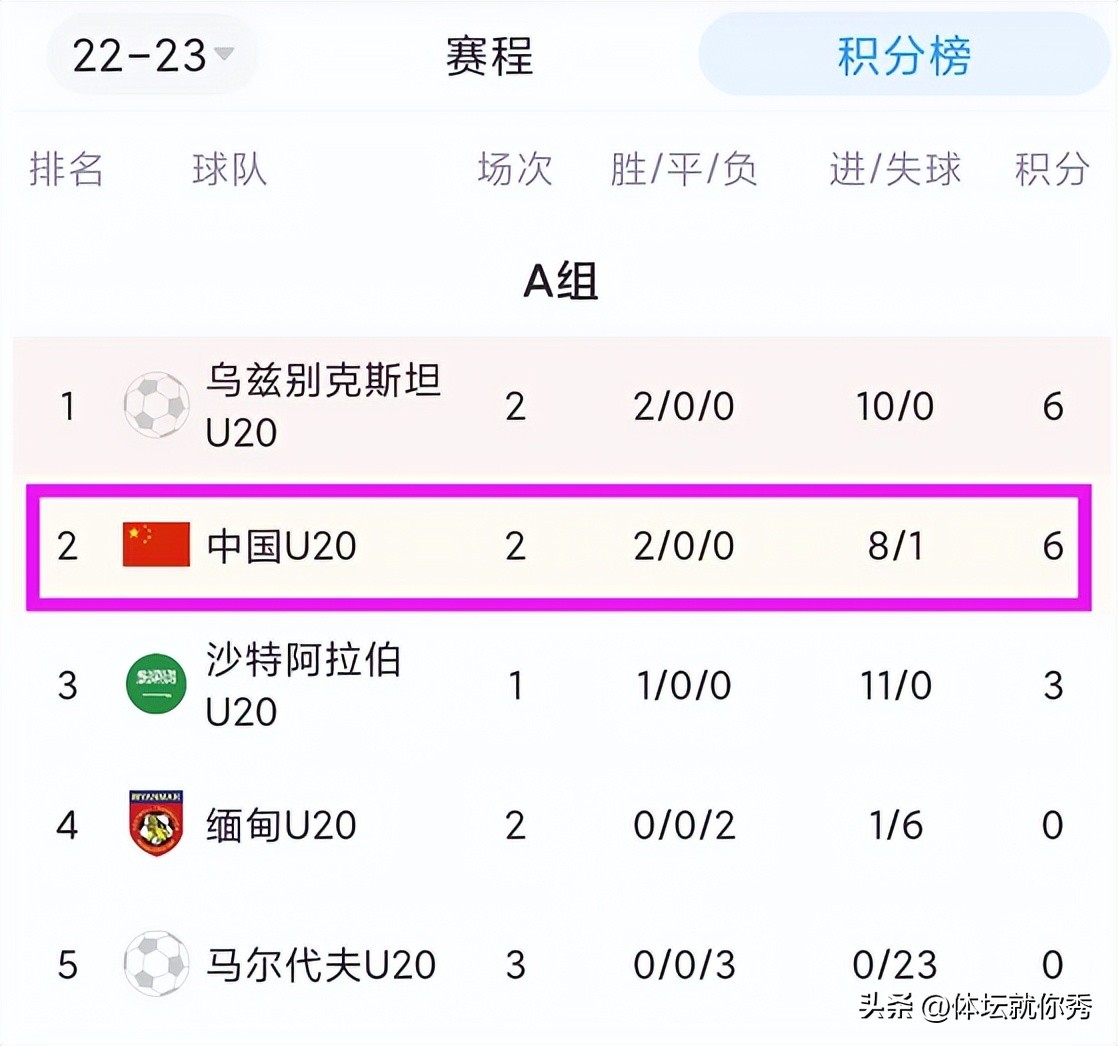This screenshot has width=1118, height=1046.
Task: Click the 排名 column header
Action: point(66,170)
